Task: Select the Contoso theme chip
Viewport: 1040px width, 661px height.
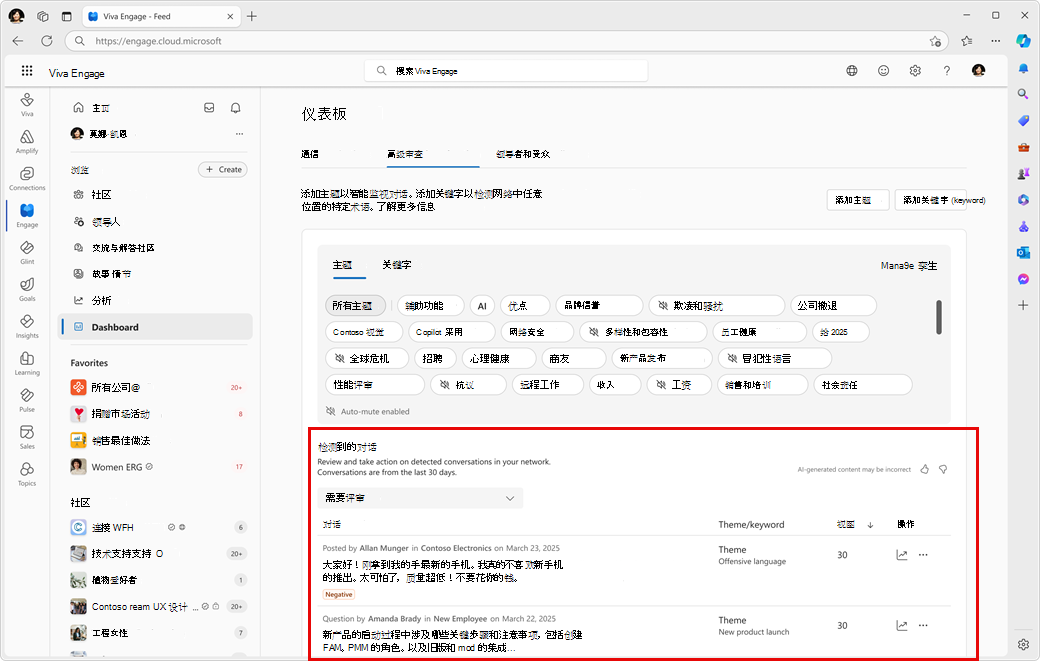Action: (x=364, y=332)
